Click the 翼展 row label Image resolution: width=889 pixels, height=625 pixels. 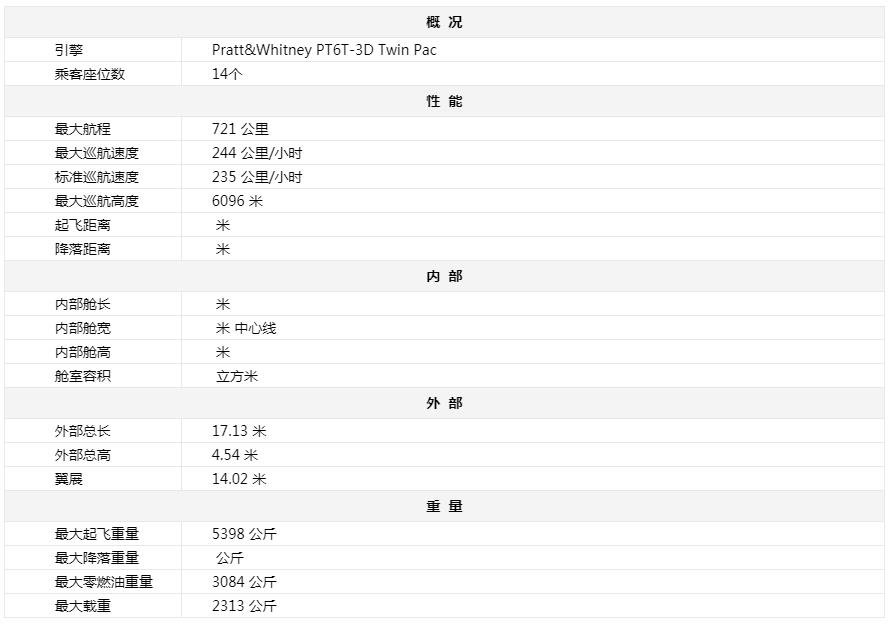coord(69,479)
